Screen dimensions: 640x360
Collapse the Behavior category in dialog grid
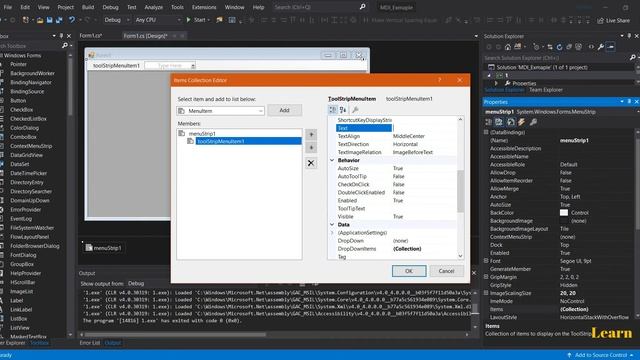pyautogui.click(x=332, y=160)
